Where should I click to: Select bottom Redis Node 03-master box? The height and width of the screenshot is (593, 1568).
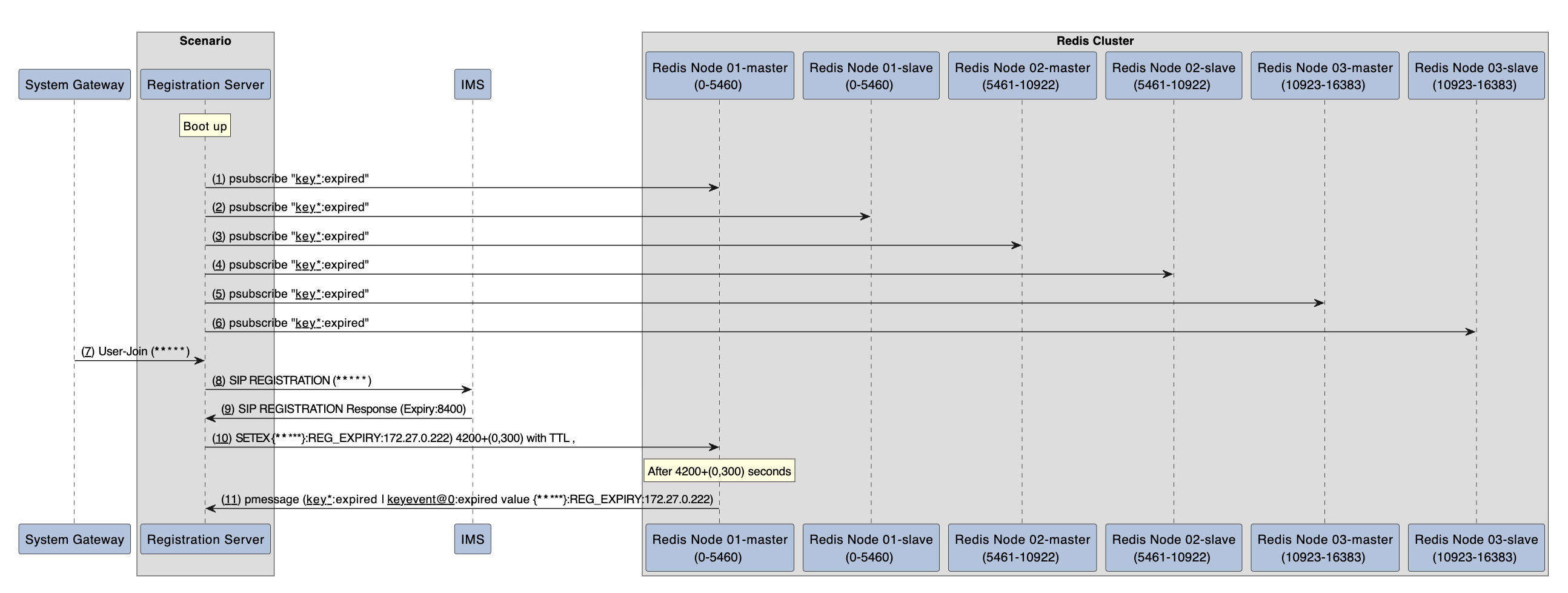click(1324, 548)
